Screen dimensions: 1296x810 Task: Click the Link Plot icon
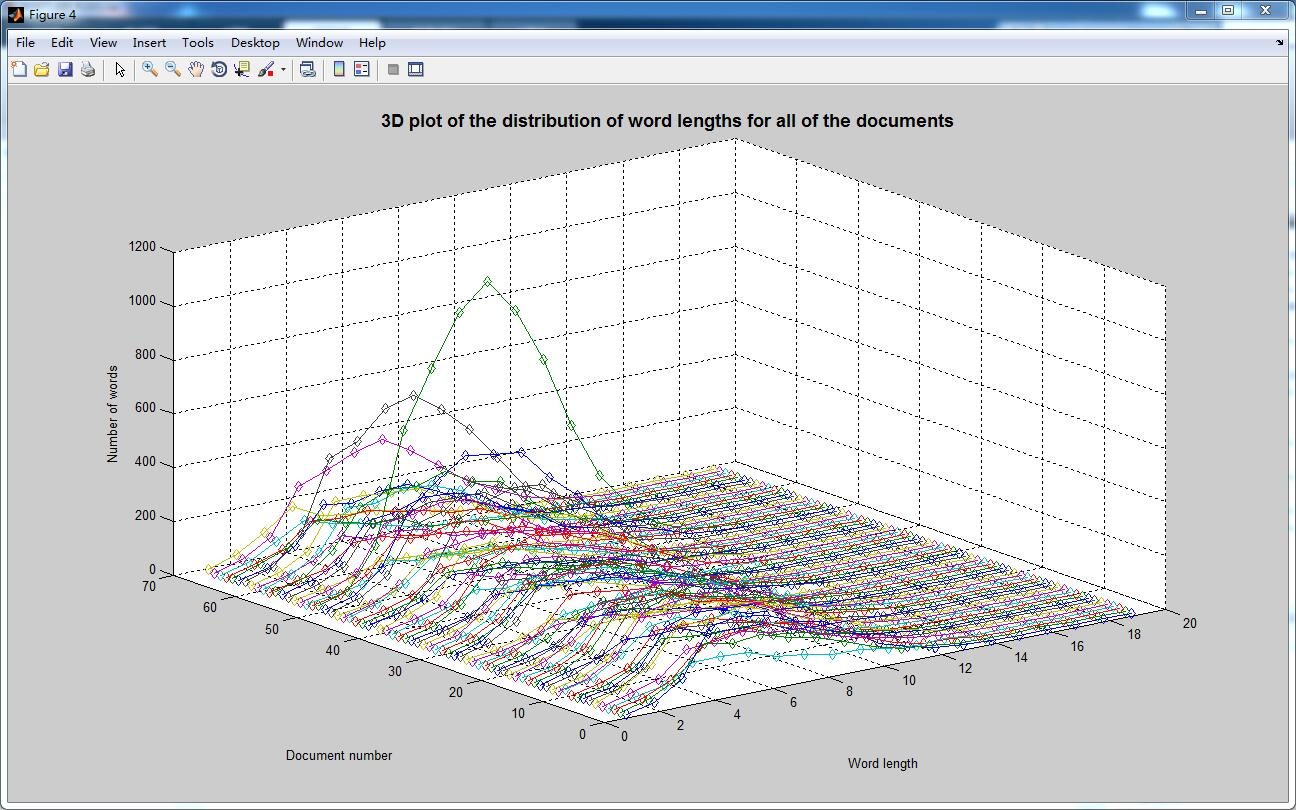point(308,69)
